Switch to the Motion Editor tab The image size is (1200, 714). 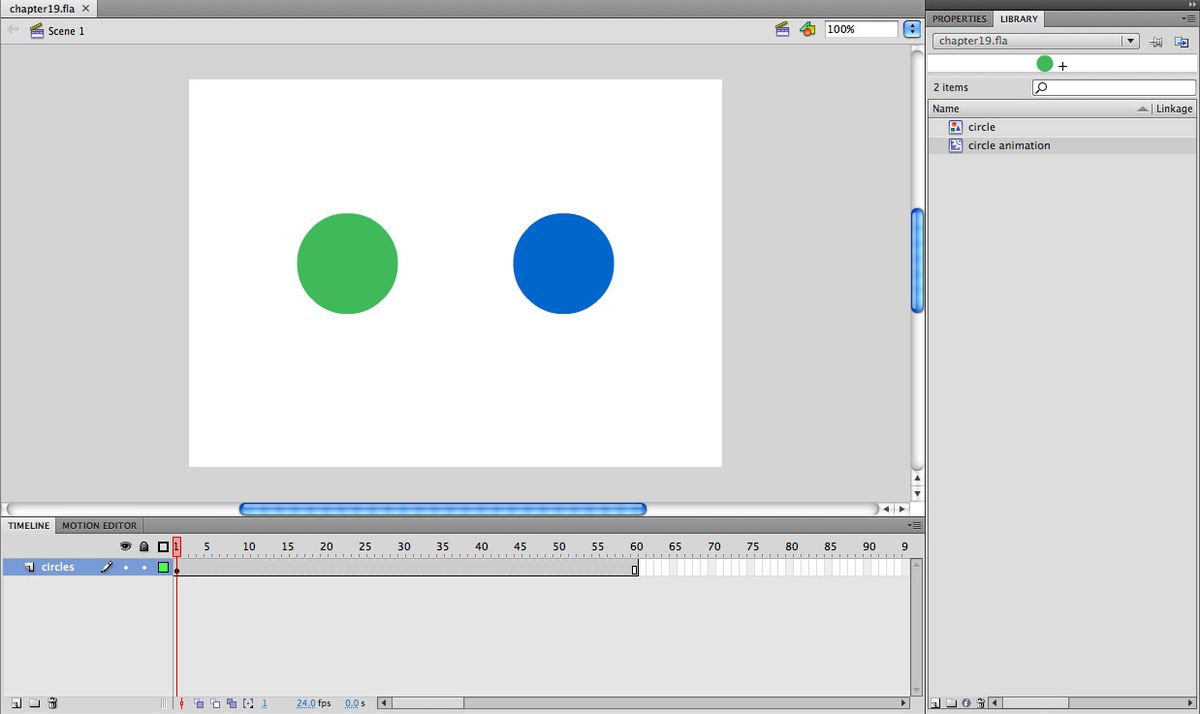point(100,525)
